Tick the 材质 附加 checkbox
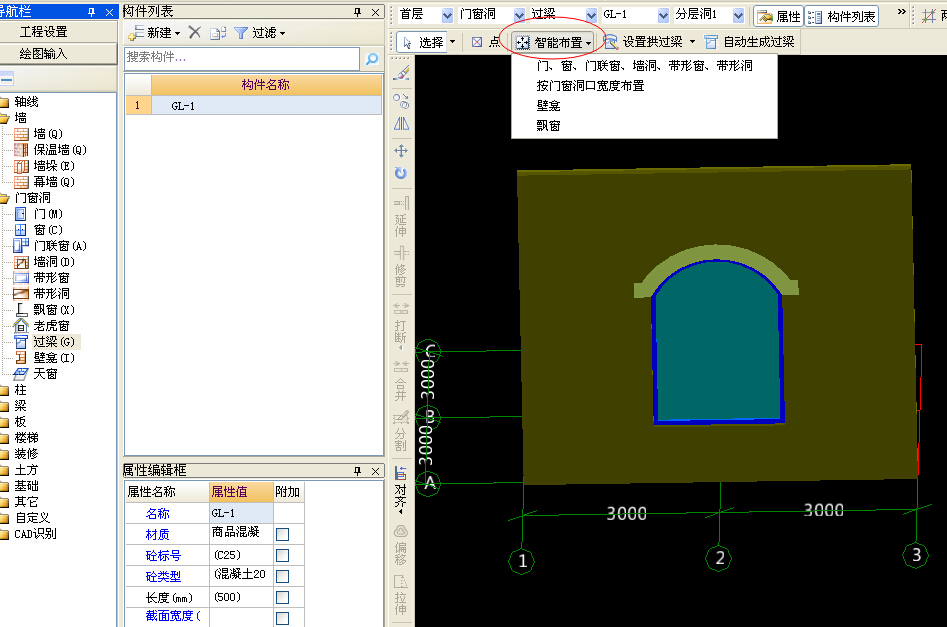947x627 pixels. tap(282, 535)
